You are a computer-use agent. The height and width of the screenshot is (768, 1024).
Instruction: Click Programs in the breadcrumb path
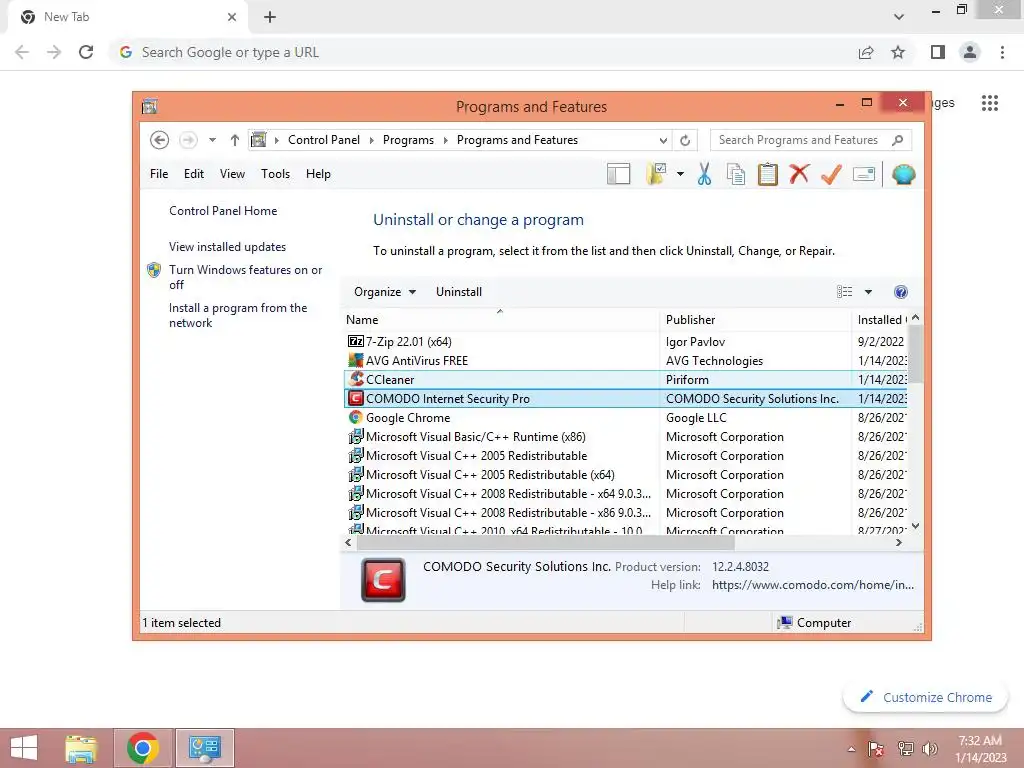pos(408,140)
